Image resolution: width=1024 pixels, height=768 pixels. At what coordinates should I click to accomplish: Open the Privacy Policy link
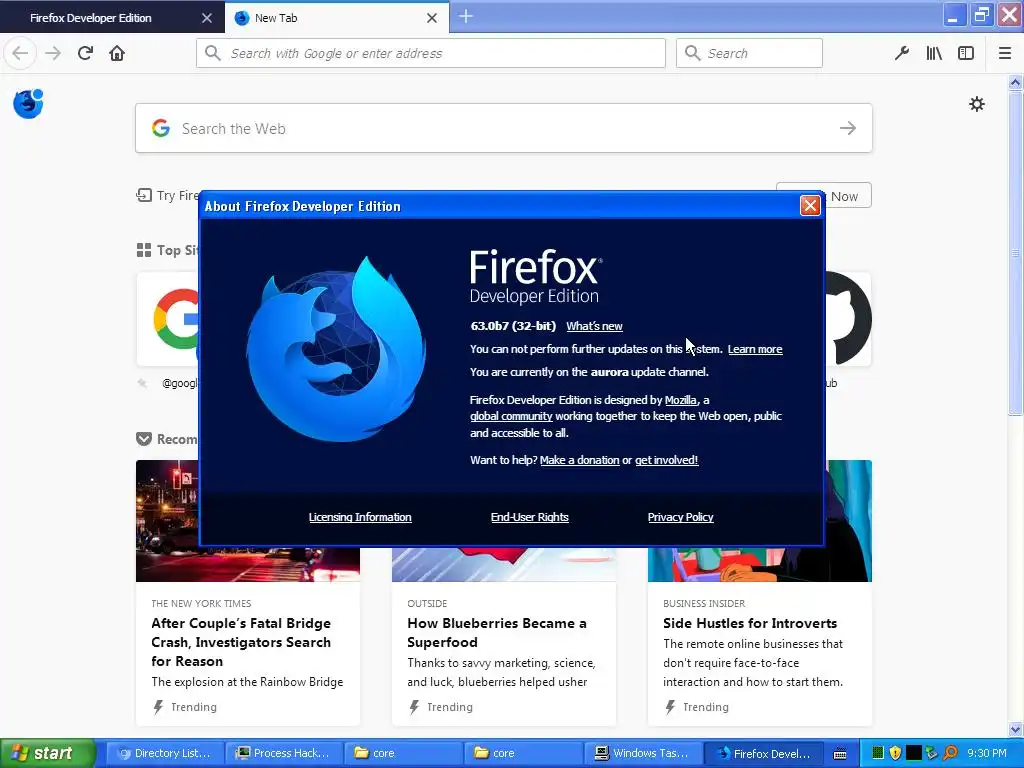pos(680,517)
